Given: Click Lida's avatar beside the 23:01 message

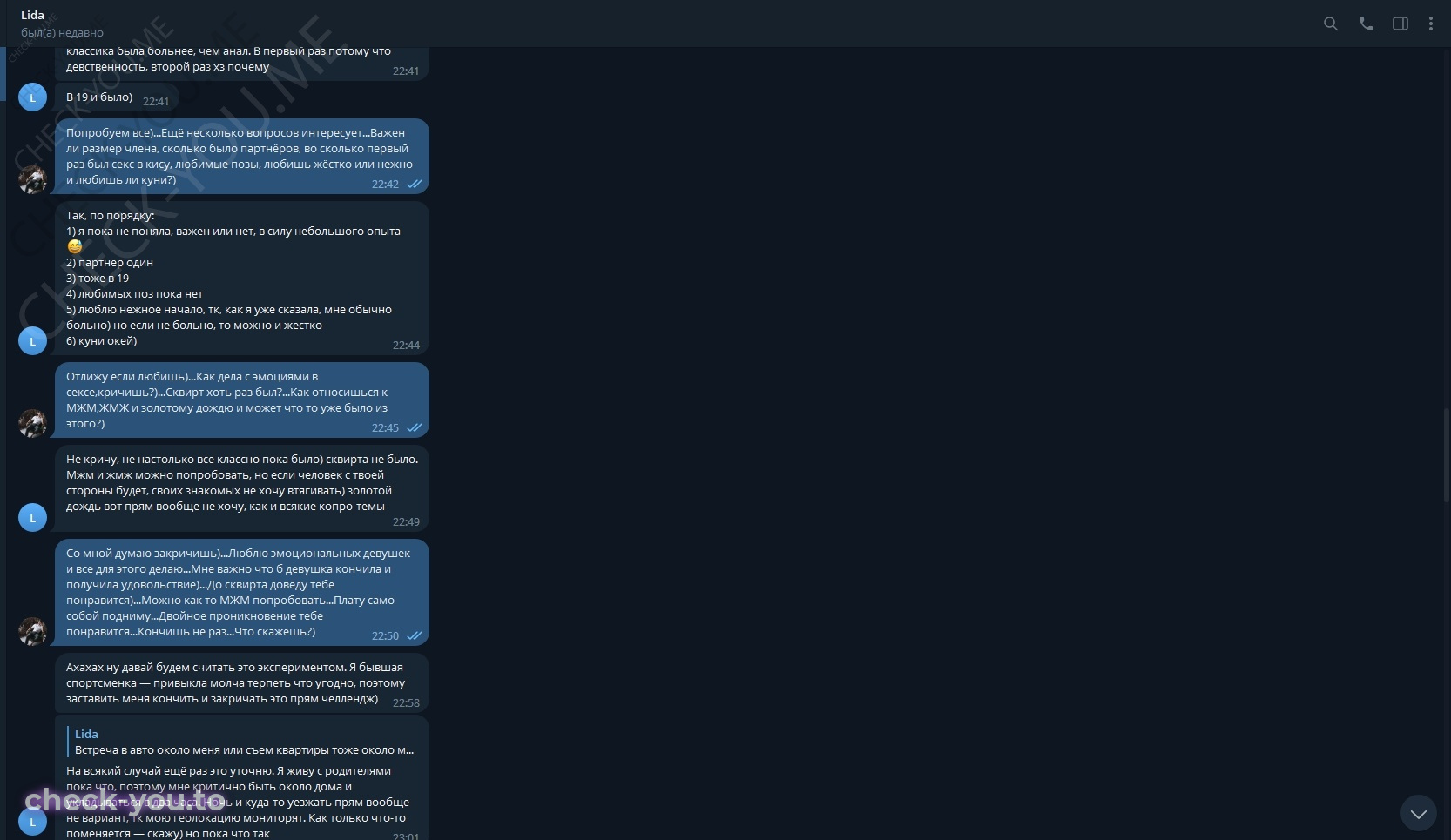Looking at the screenshot, I should (x=32, y=821).
